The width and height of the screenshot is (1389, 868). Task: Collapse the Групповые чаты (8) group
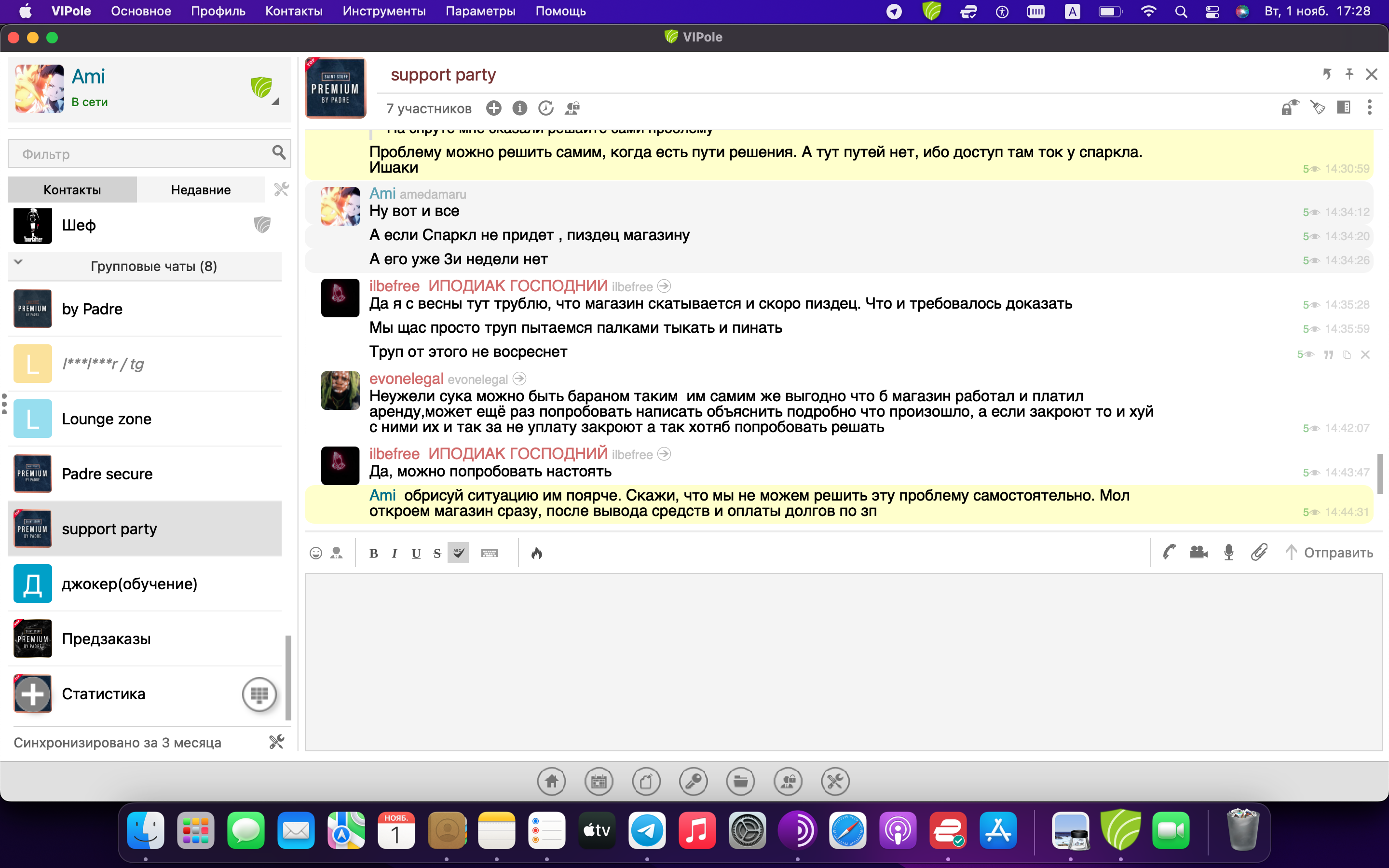(x=145, y=266)
